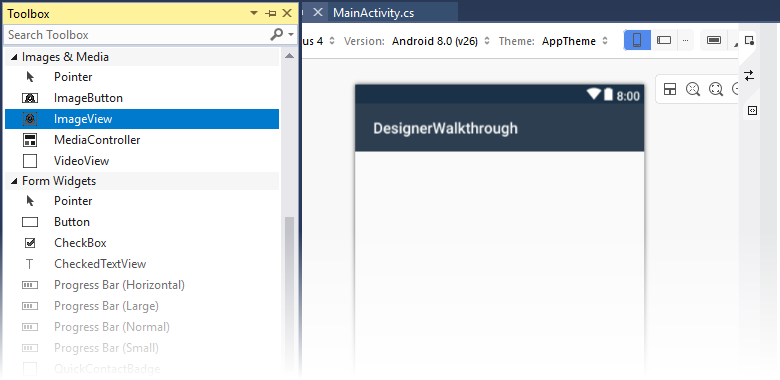Close the current document tab
Image resolution: width=780 pixels, height=380 pixels.
(x=317, y=12)
